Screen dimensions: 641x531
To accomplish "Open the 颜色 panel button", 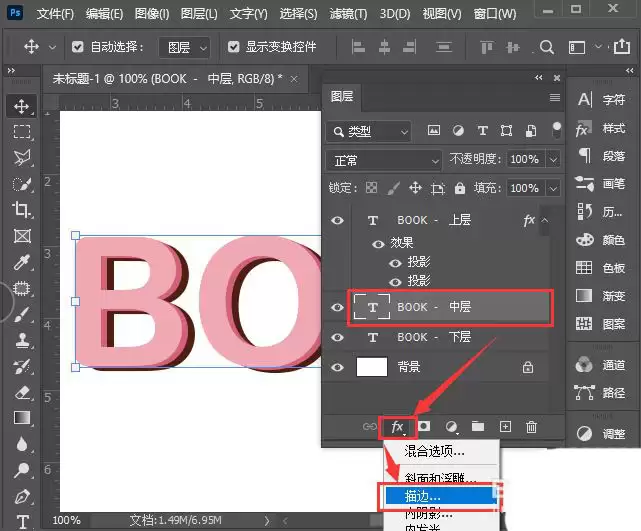I will click(601, 240).
